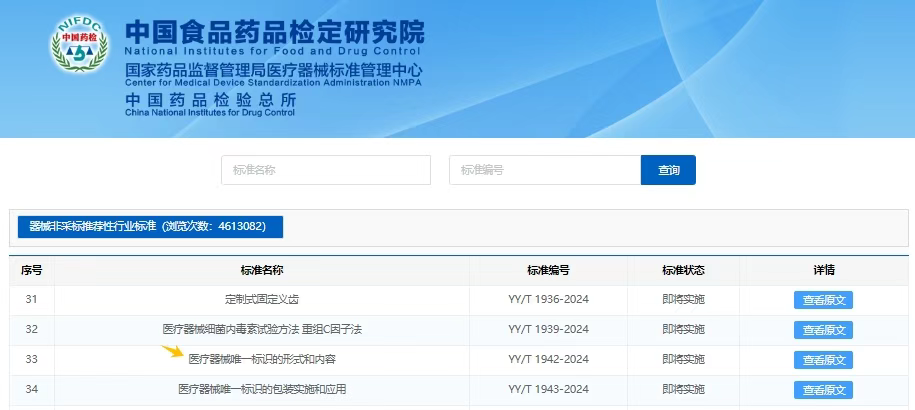Select the 器械非采标推荐性行业标准 tab

coord(150,227)
